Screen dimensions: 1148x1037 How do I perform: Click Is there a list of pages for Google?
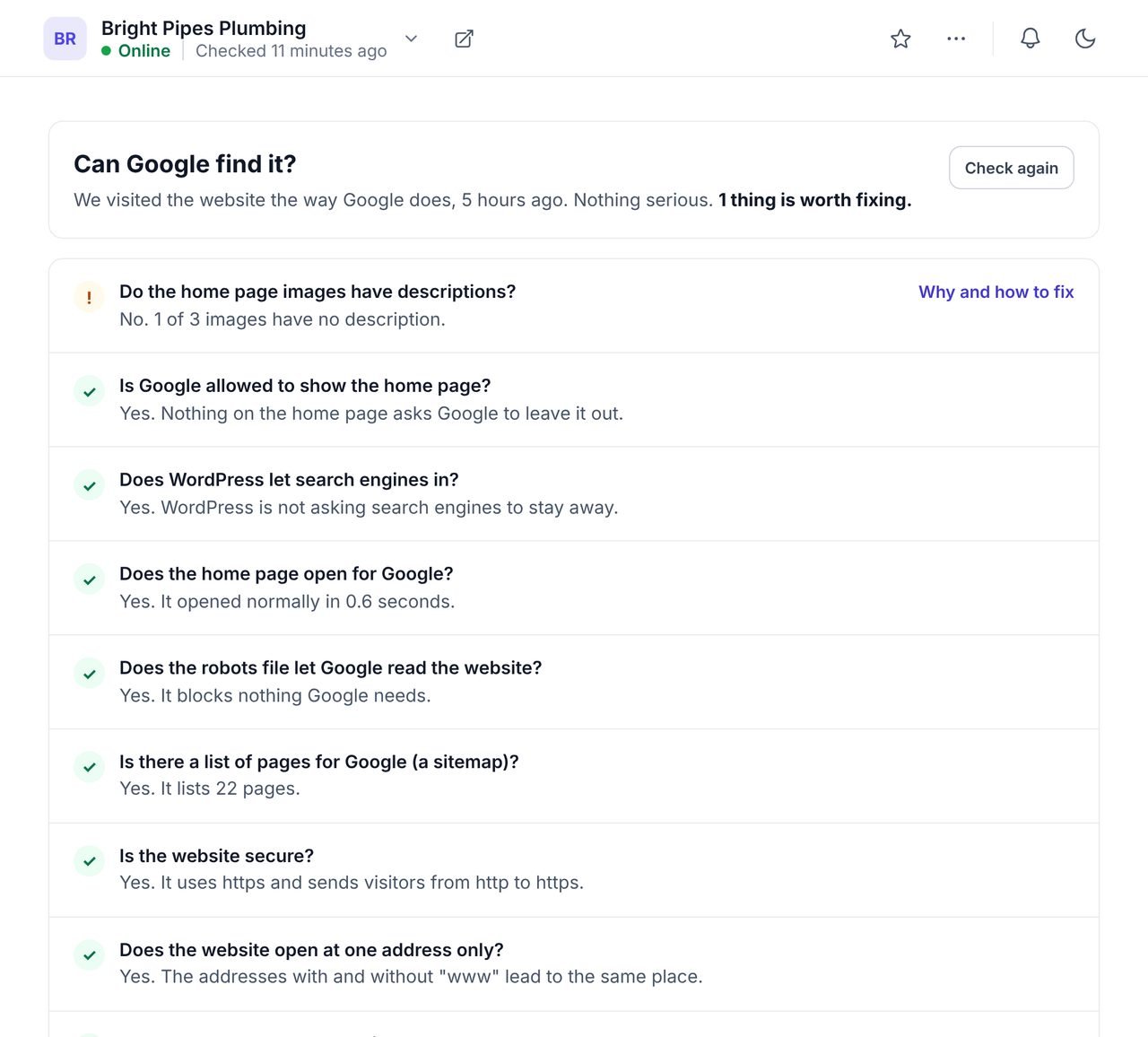point(319,762)
